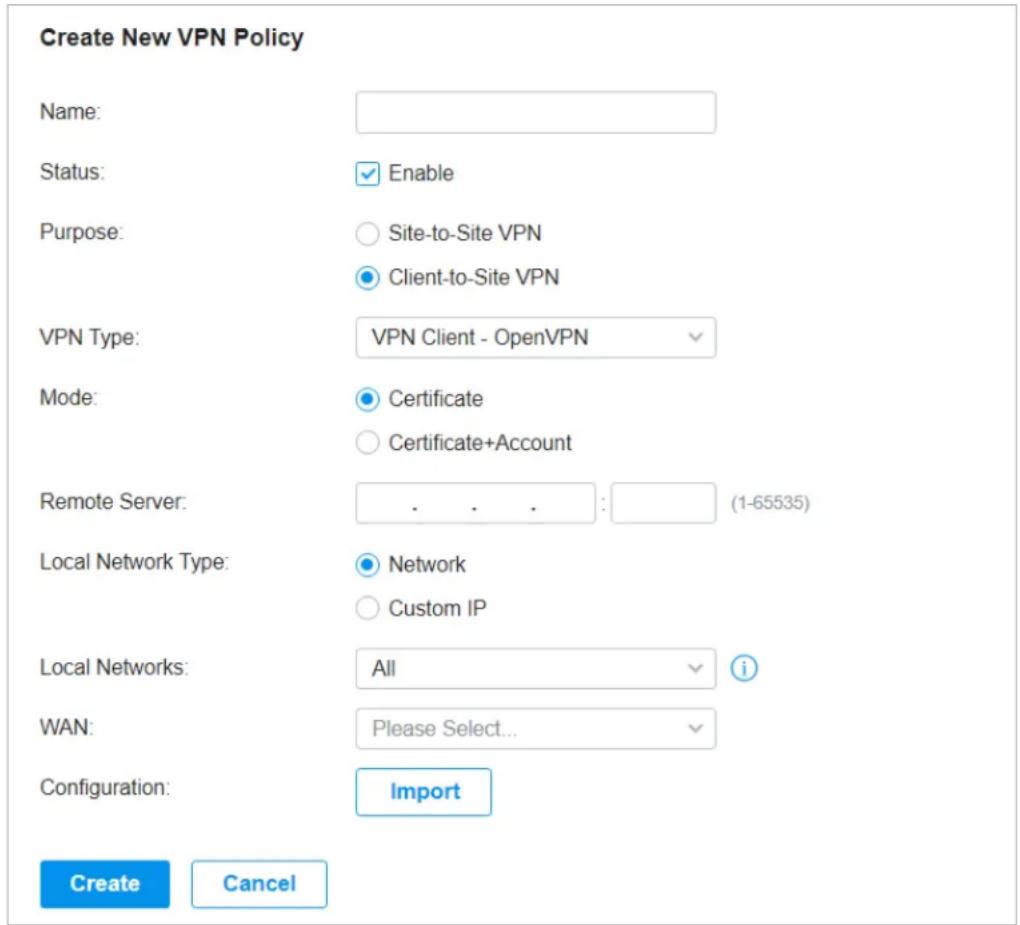Image resolution: width=1020 pixels, height=925 pixels.
Task: Select the Site-to-Site VPN purpose
Action: pos(368,234)
